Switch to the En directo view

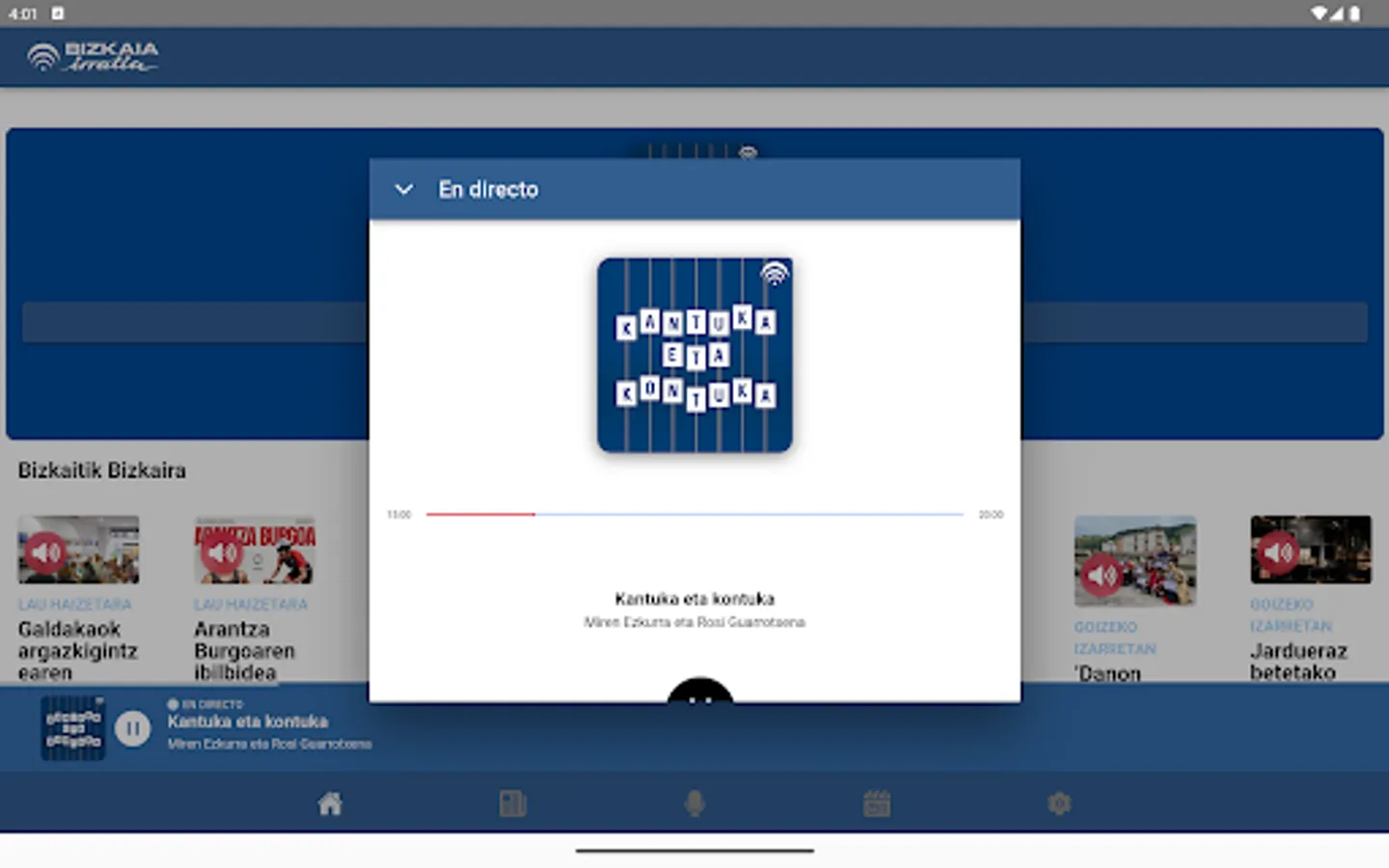pos(489,189)
